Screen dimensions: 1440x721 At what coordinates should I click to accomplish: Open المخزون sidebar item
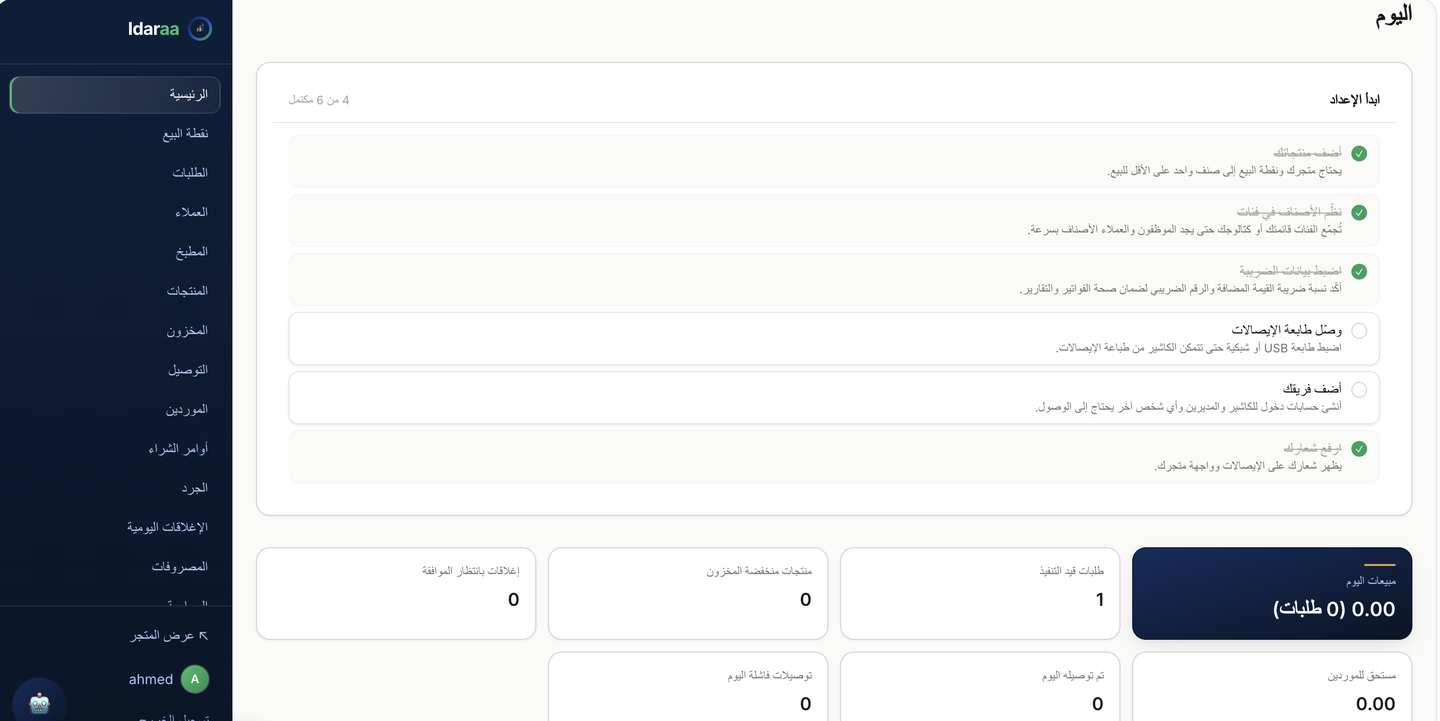[x=115, y=331]
